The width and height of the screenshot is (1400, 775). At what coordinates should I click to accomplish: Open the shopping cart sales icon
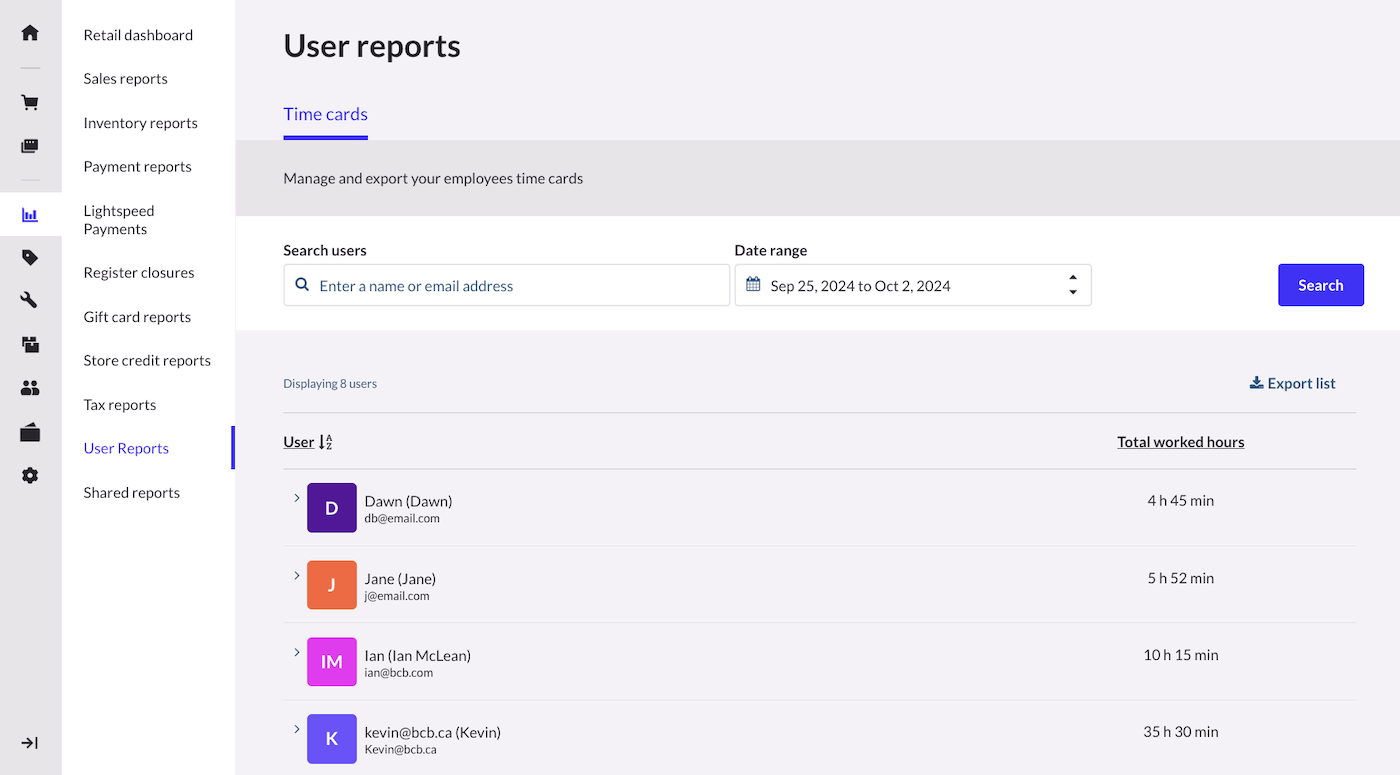pyautogui.click(x=30, y=103)
